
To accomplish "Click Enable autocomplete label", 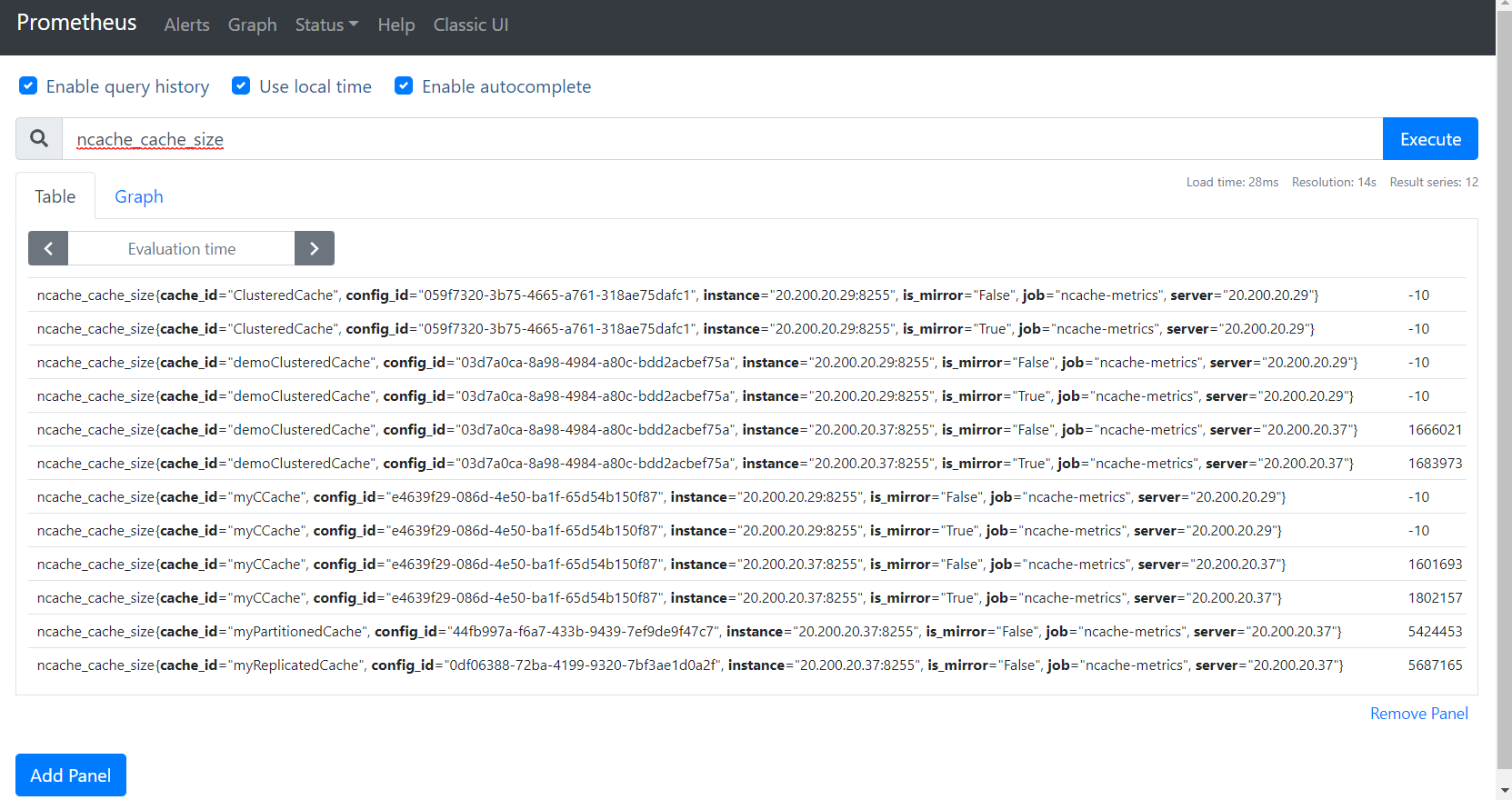I will [x=506, y=86].
